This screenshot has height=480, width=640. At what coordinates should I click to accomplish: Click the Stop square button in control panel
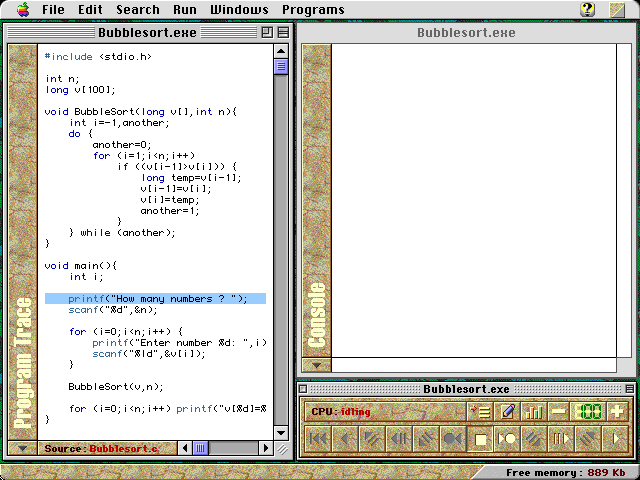pos(481,438)
